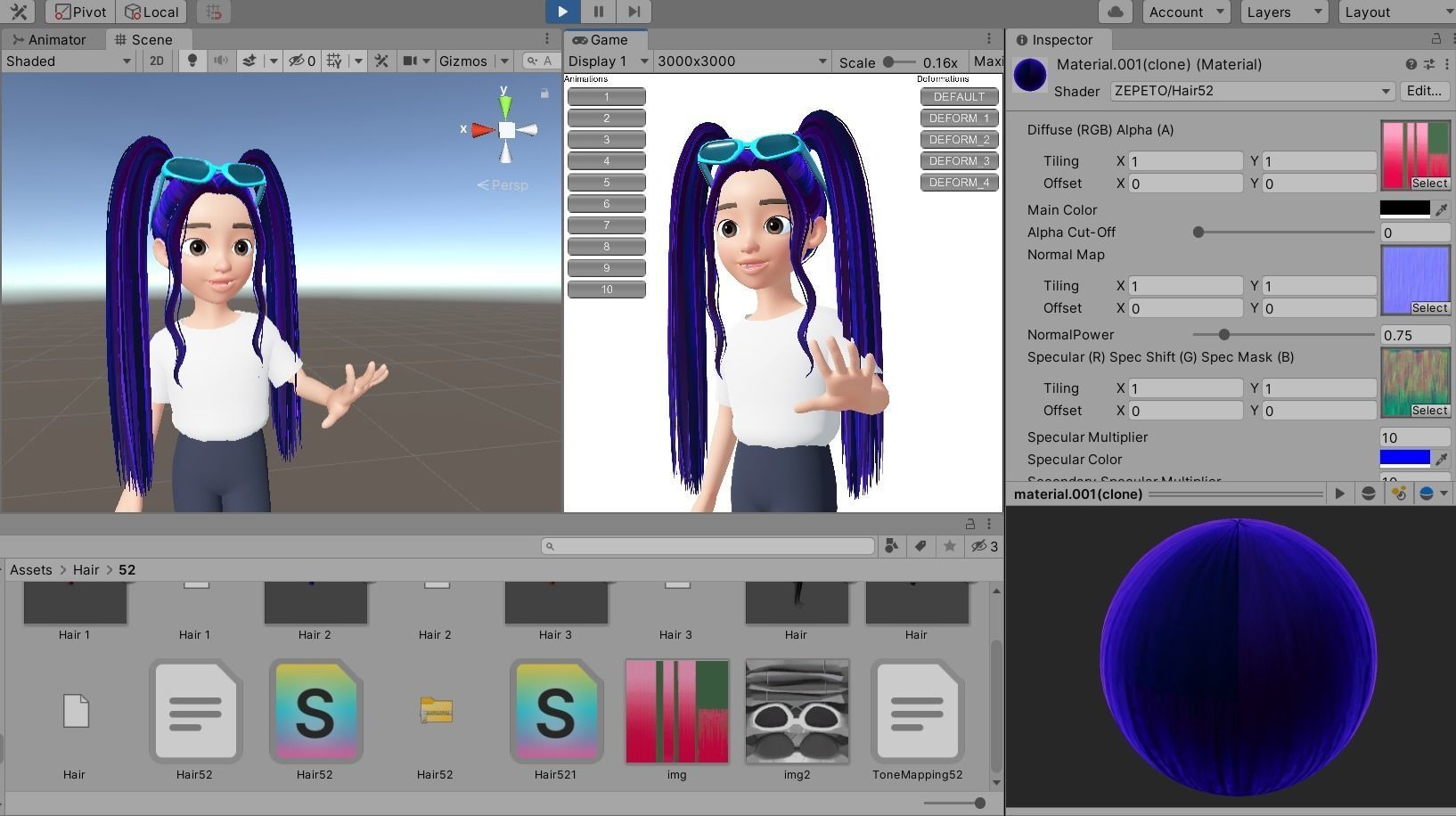Play the material preview animation
Image resolution: width=1456 pixels, height=816 pixels.
[1339, 494]
